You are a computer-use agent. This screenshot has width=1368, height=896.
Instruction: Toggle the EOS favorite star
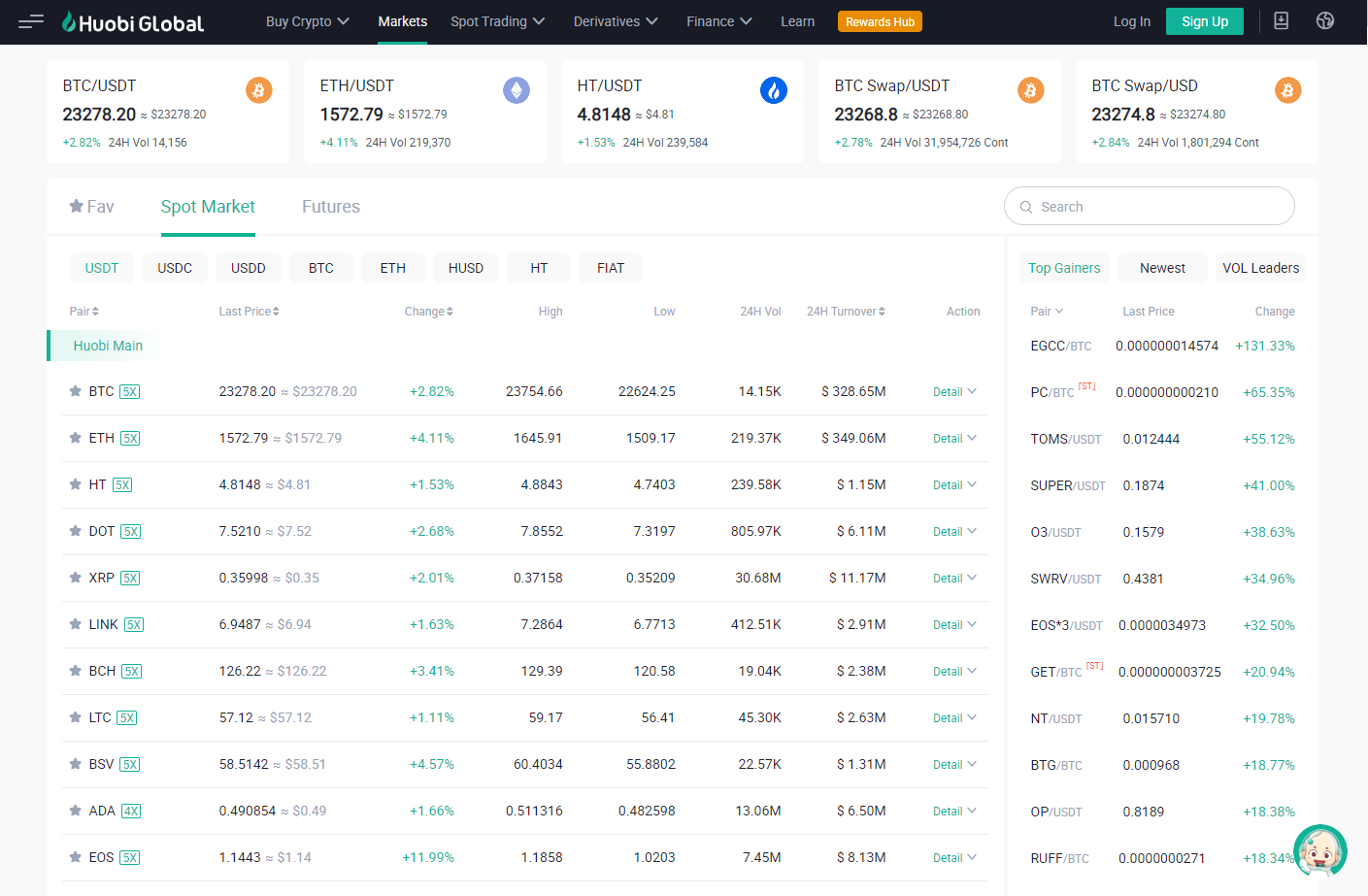click(x=75, y=857)
